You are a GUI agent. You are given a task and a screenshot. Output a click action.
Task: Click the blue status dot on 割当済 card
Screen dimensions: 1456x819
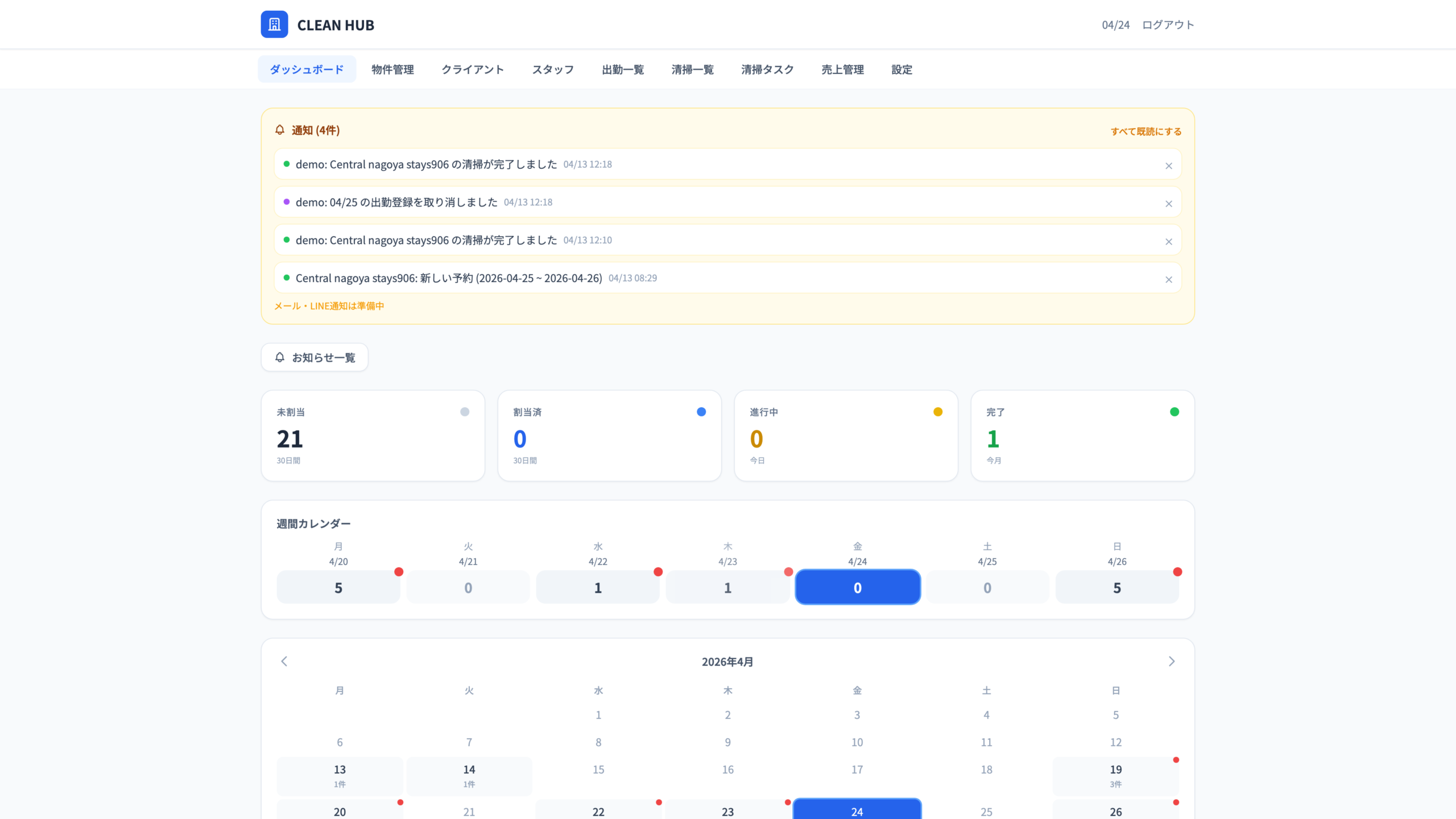click(x=701, y=412)
